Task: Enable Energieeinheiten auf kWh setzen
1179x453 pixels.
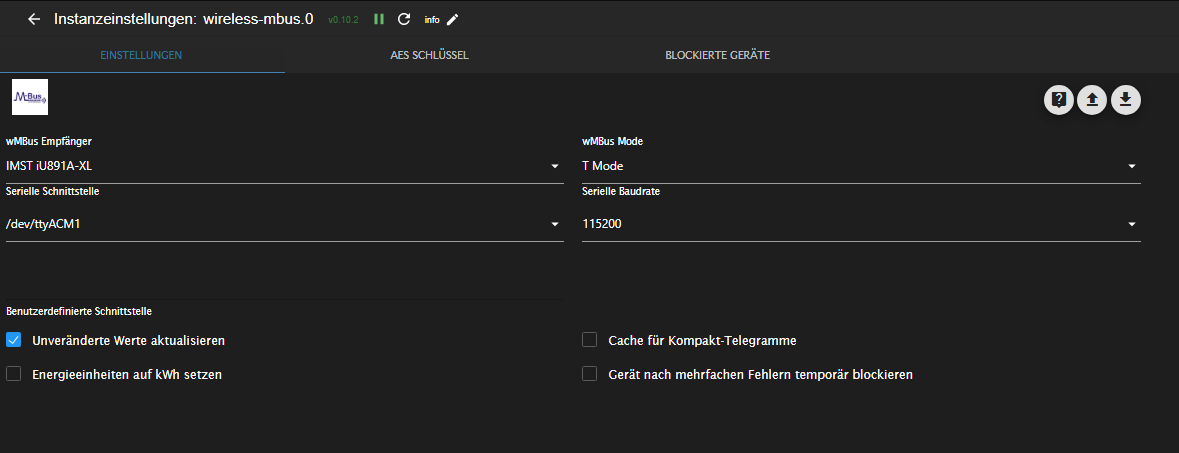Action: click(x=14, y=374)
